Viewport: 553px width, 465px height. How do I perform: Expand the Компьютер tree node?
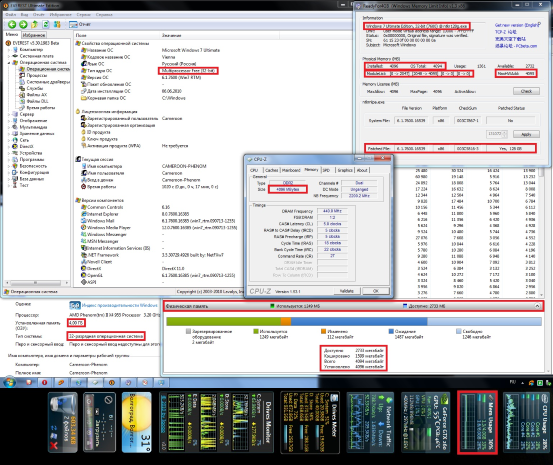pos(9,50)
